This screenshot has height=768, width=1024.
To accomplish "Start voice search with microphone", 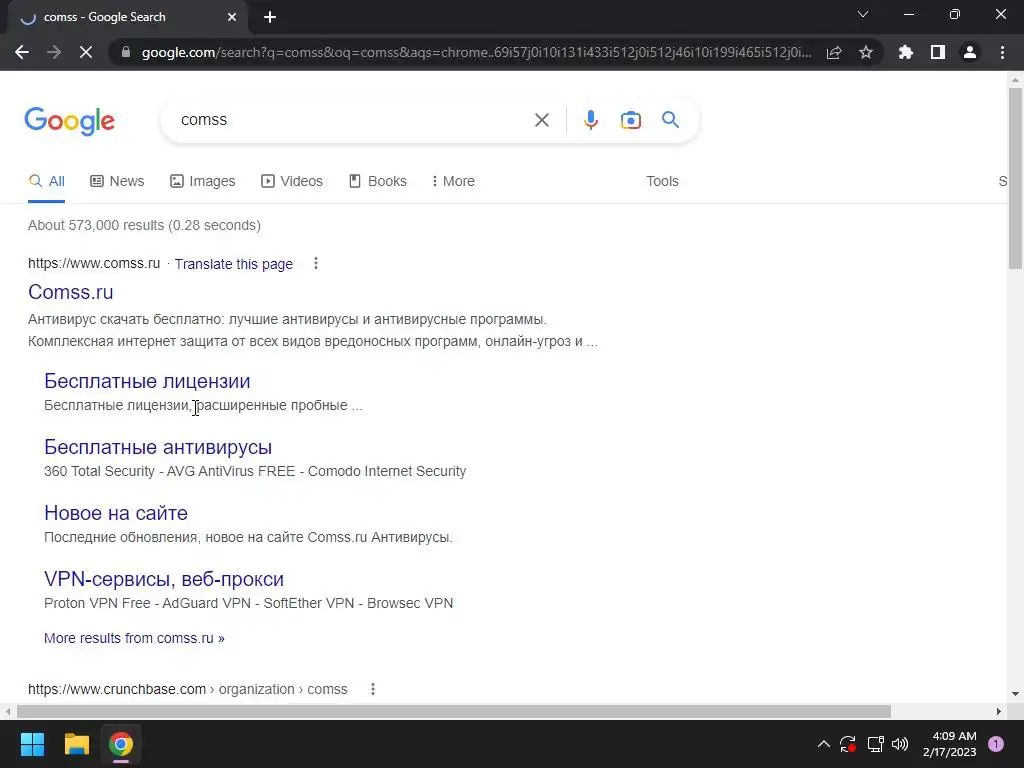I will point(590,120).
